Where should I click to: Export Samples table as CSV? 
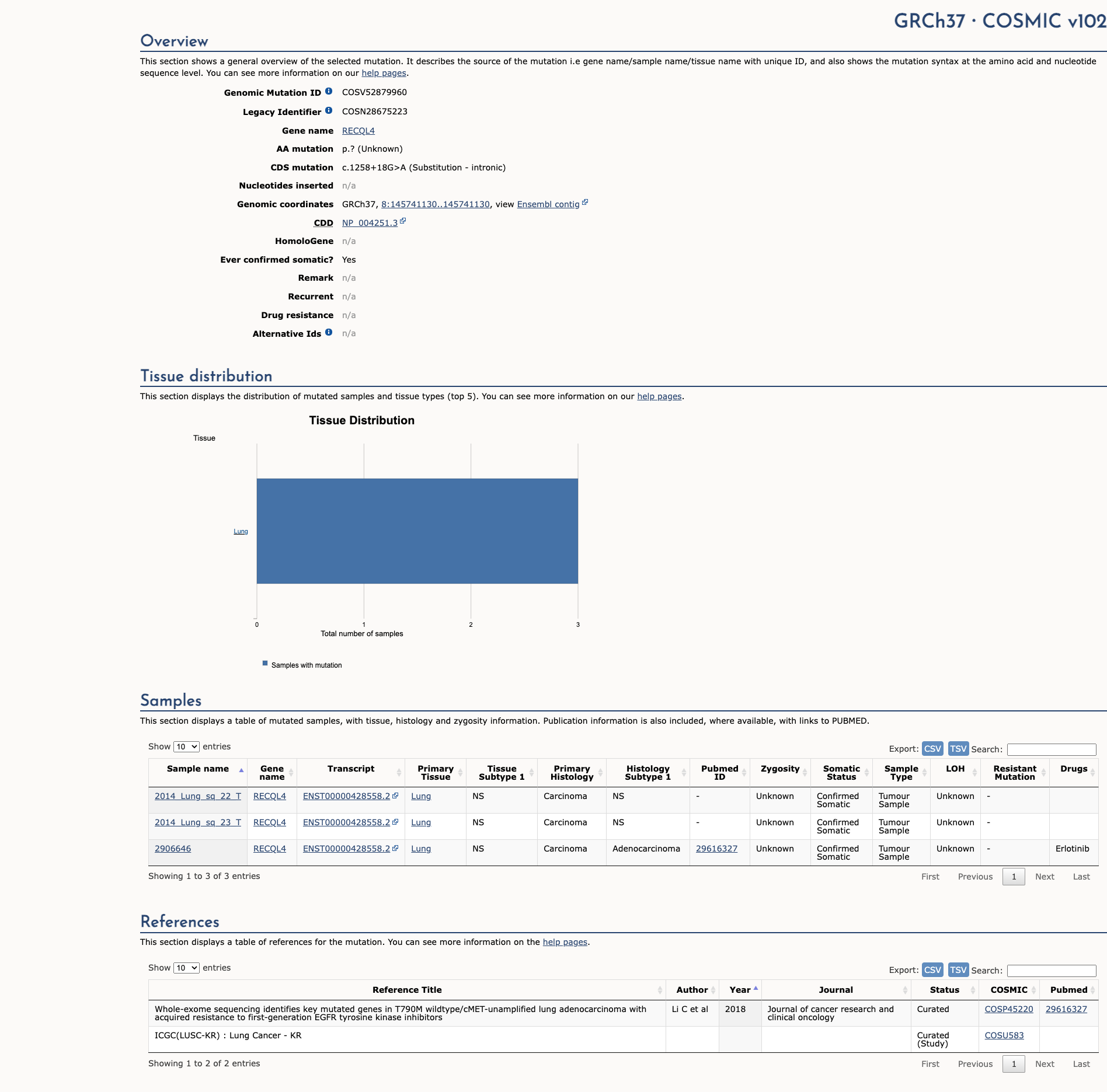click(x=932, y=748)
